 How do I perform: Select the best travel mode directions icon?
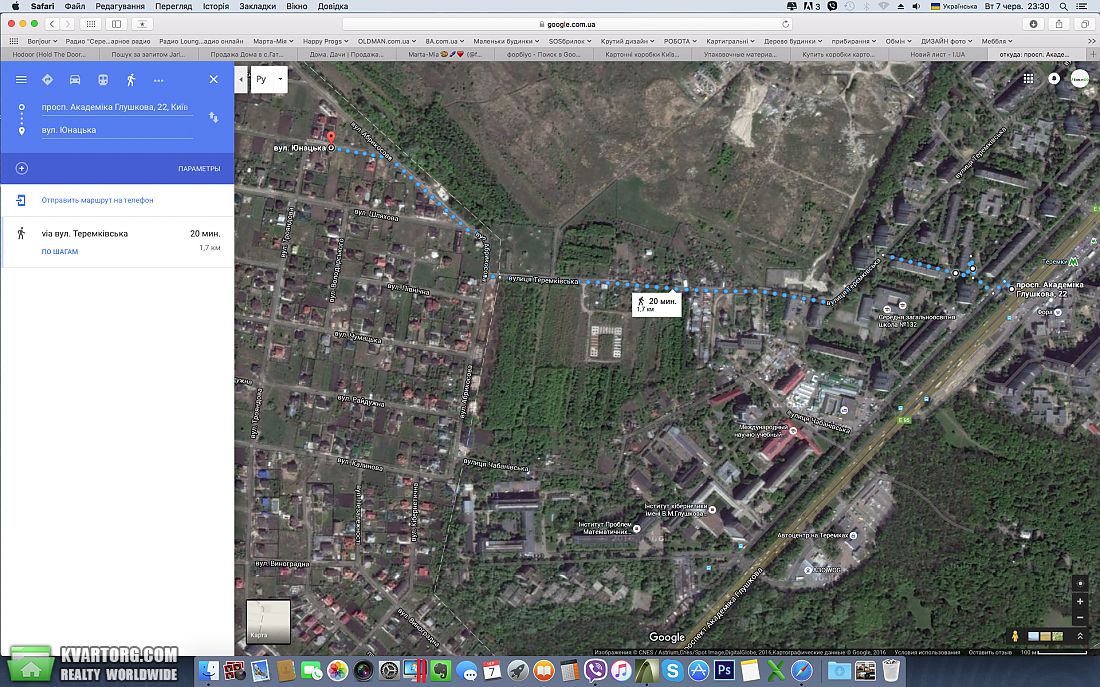48,80
